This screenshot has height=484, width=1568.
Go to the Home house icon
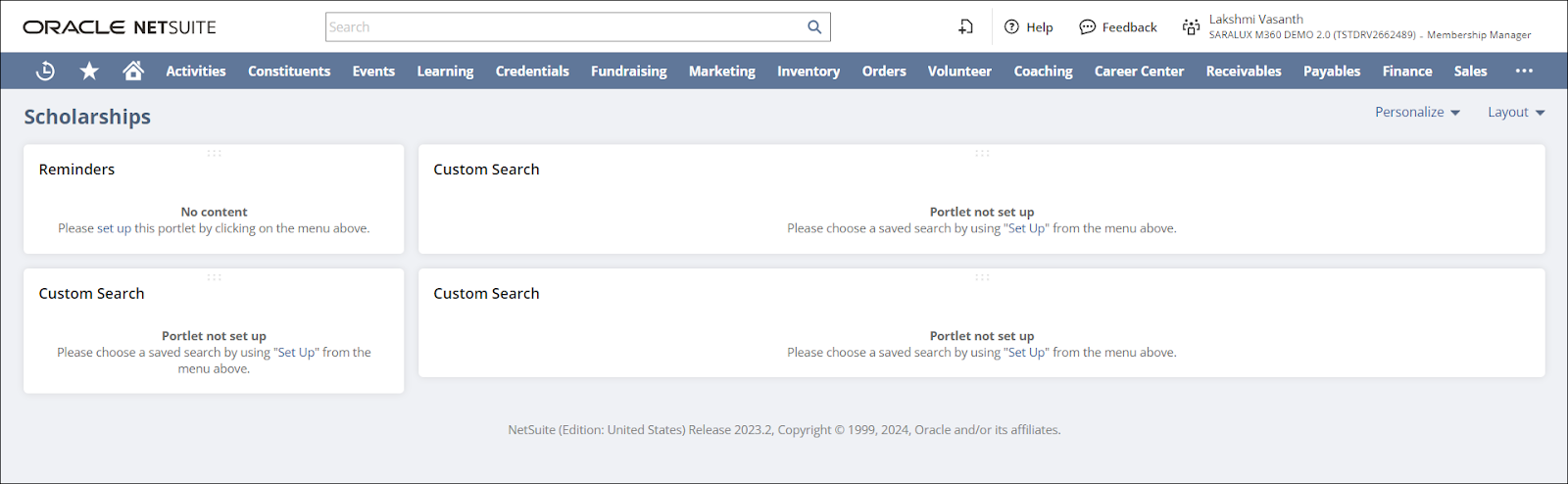133,71
